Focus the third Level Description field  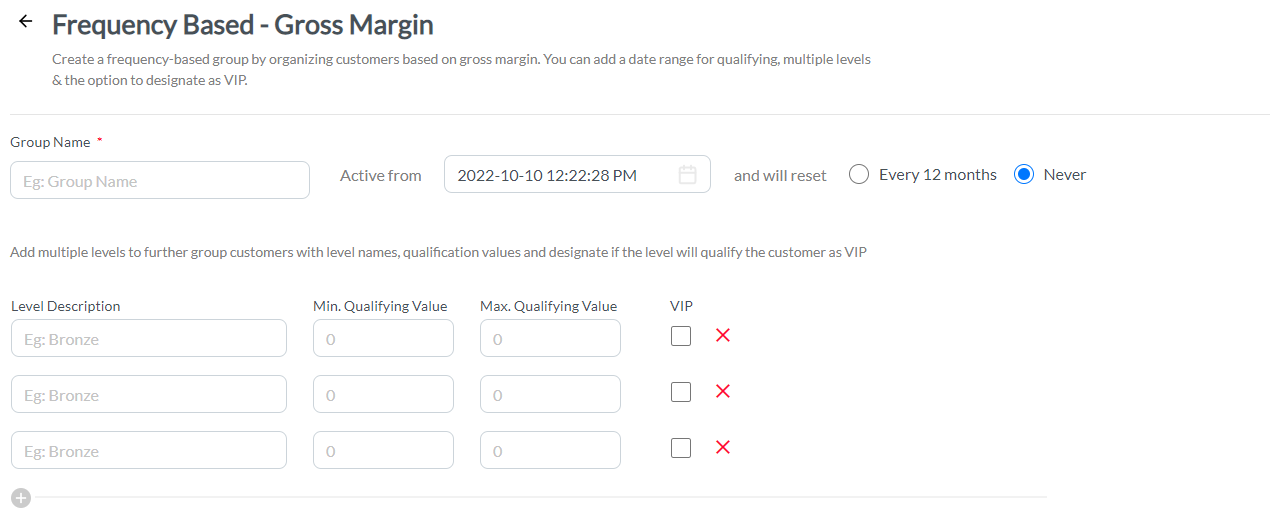(149, 451)
